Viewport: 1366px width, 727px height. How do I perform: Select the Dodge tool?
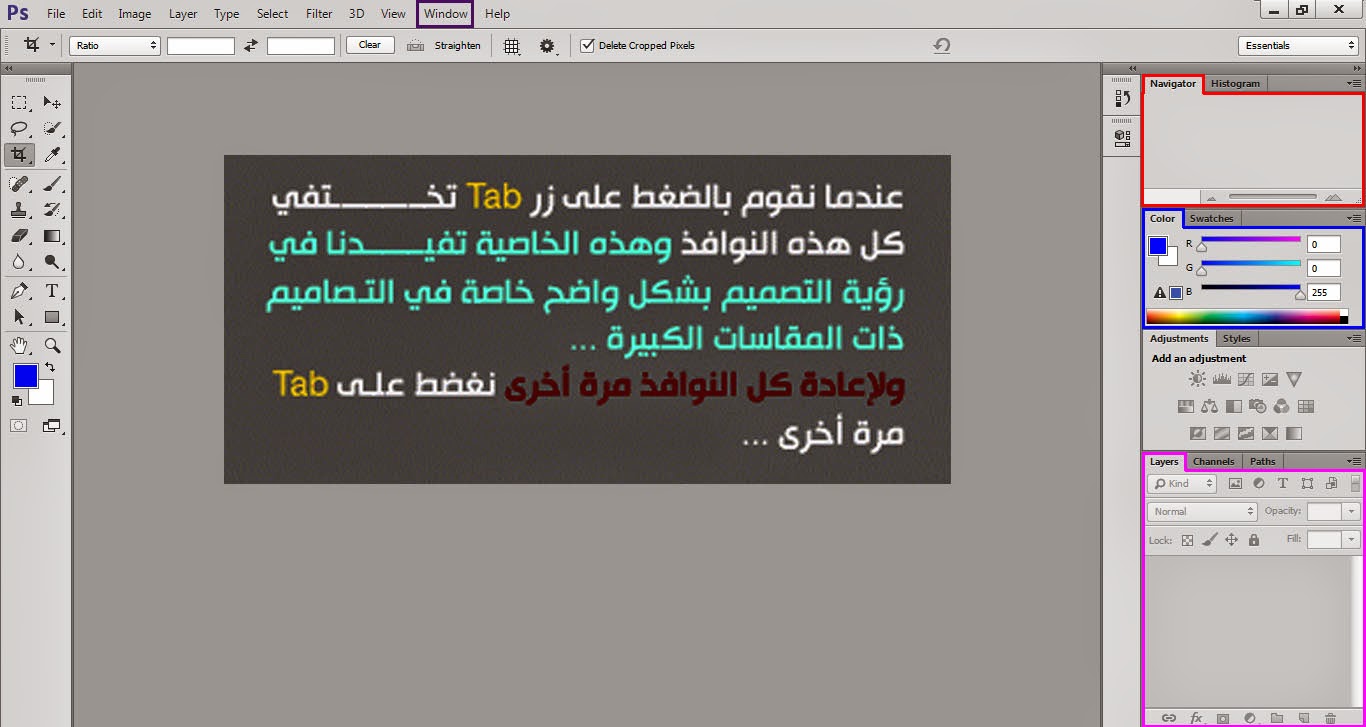point(52,262)
